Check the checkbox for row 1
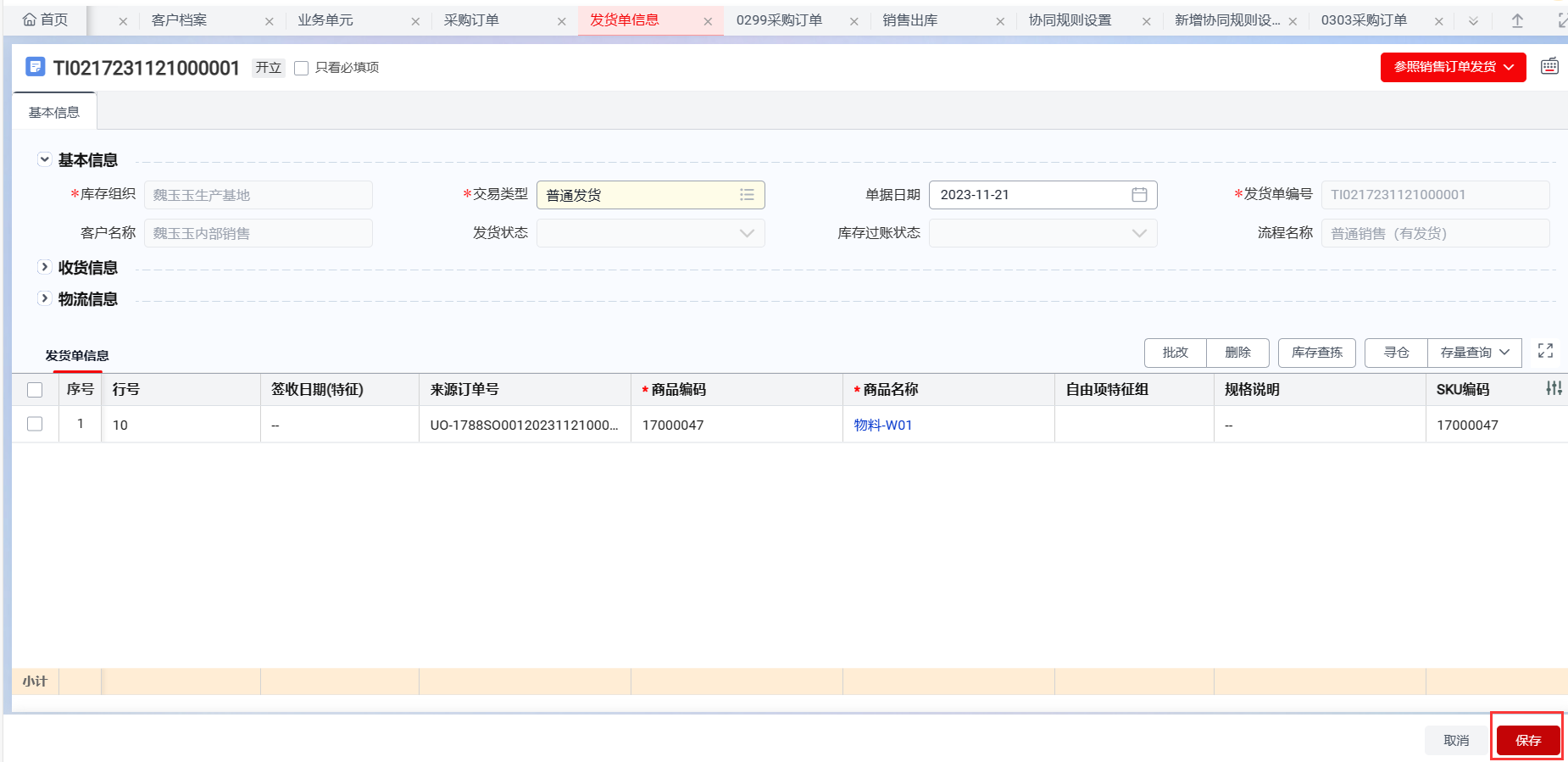The image size is (1568, 762). click(x=35, y=424)
